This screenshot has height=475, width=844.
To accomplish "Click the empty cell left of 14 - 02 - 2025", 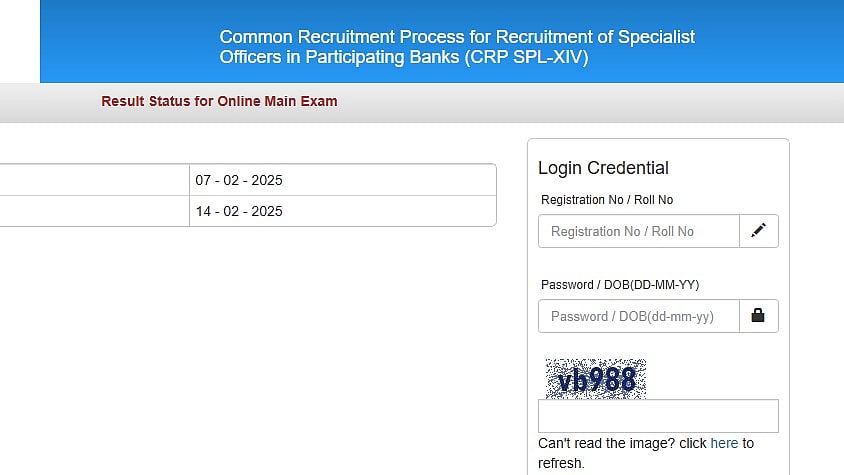I will point(94,211).
